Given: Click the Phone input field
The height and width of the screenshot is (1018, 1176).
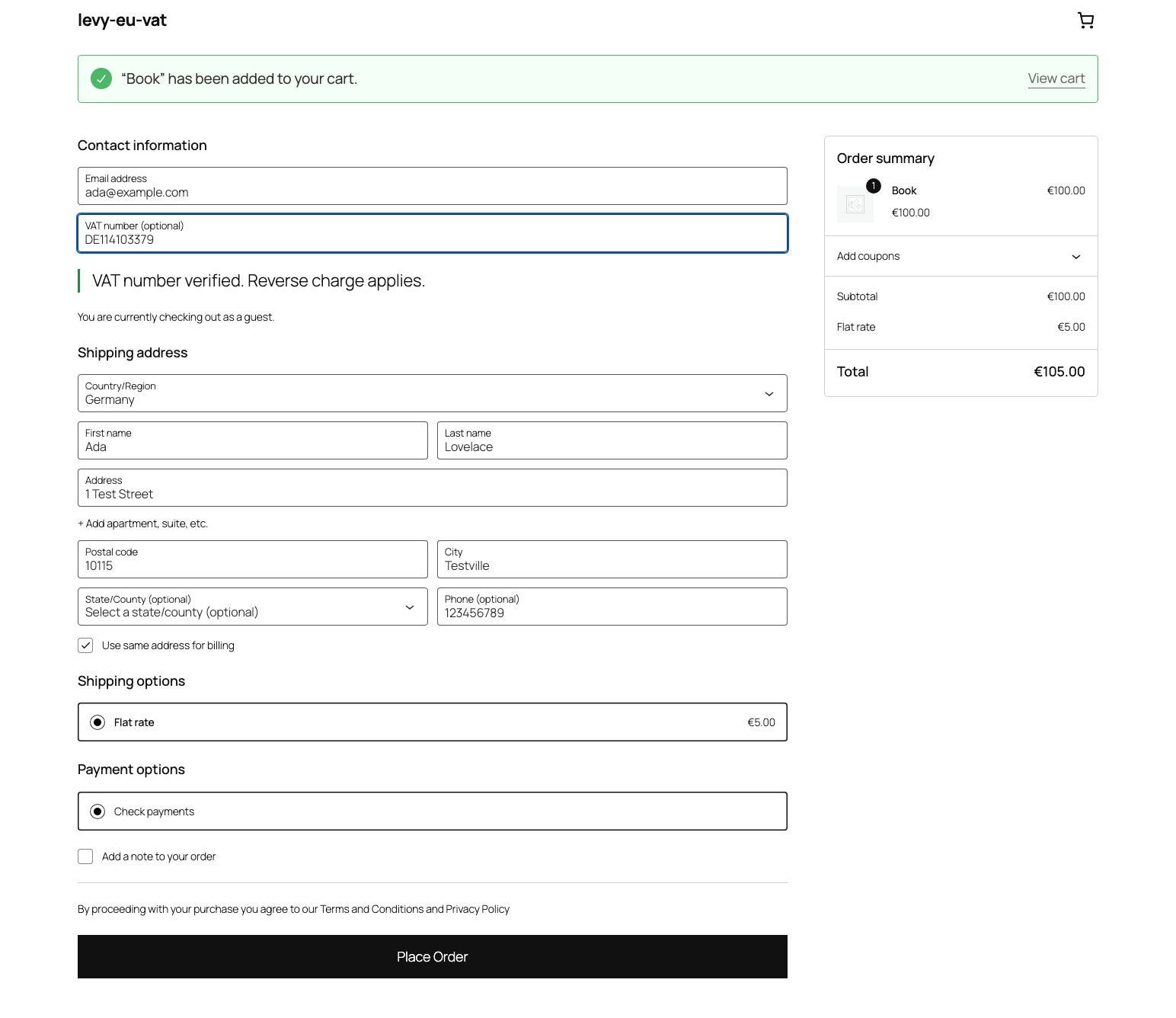Looking at the screenshot, I should point(612,607).
